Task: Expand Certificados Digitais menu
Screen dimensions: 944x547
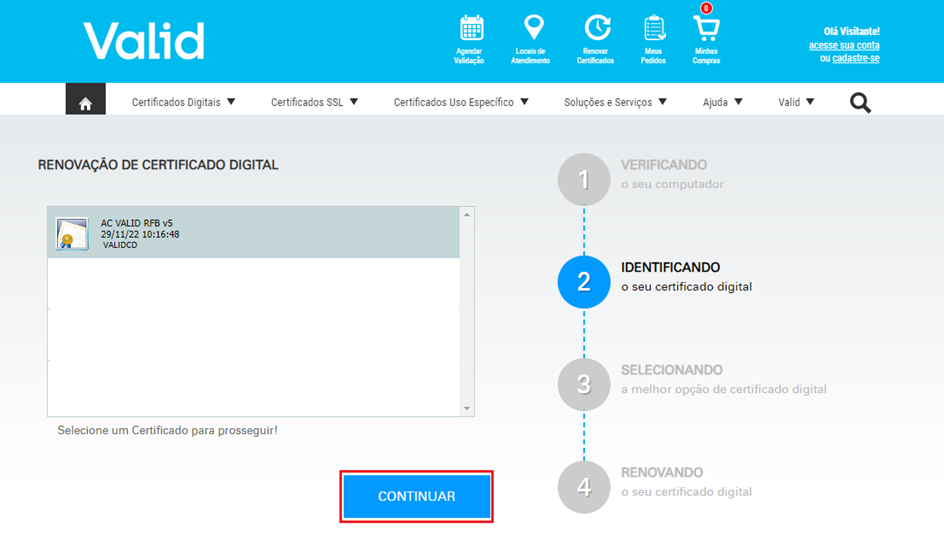Action: [x=184, y=102]
